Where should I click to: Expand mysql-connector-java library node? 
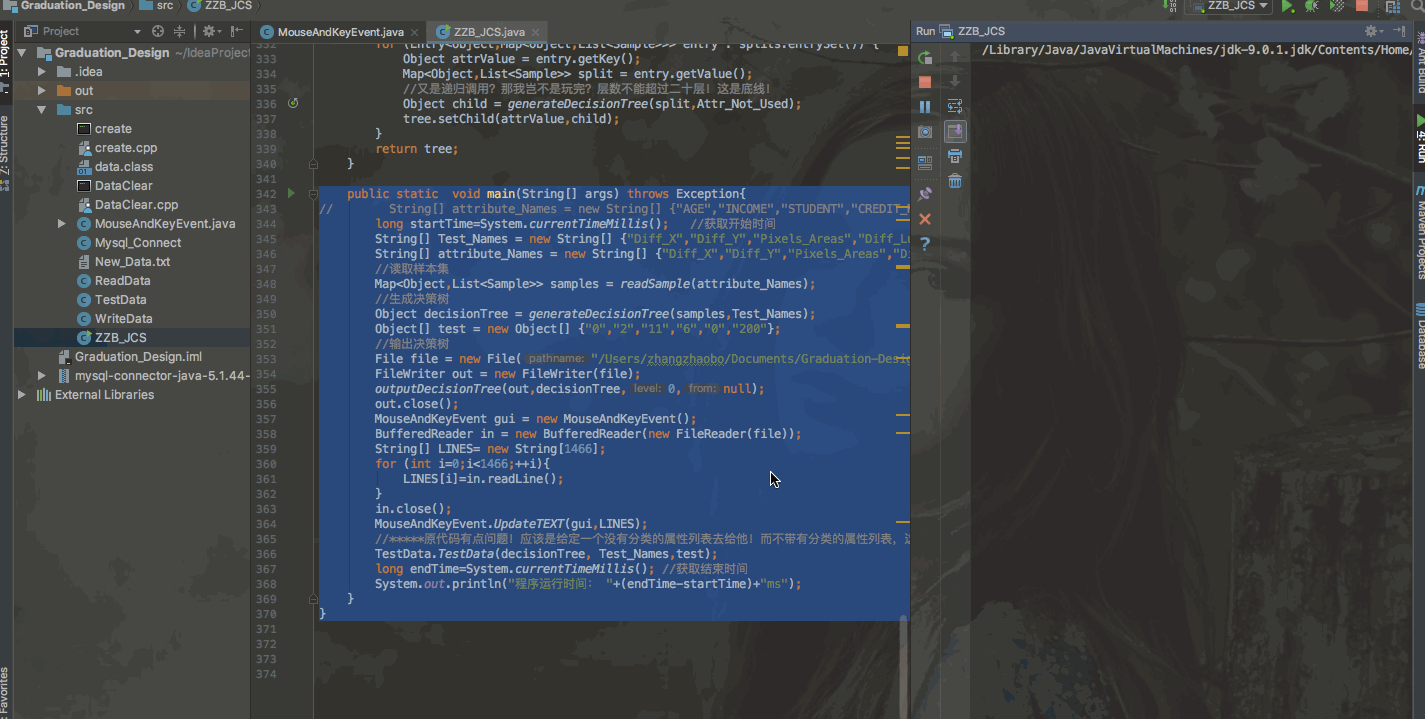[41, 376]
